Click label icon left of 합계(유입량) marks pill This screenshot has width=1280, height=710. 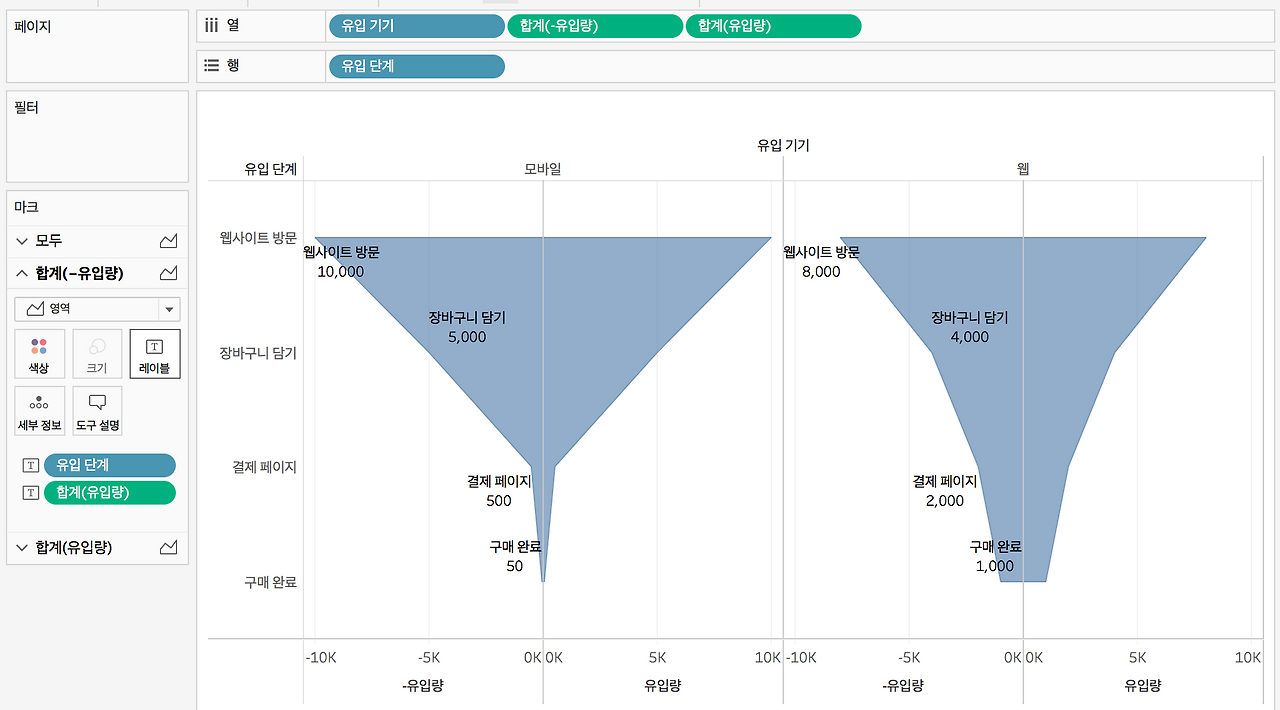click(31, 492)
